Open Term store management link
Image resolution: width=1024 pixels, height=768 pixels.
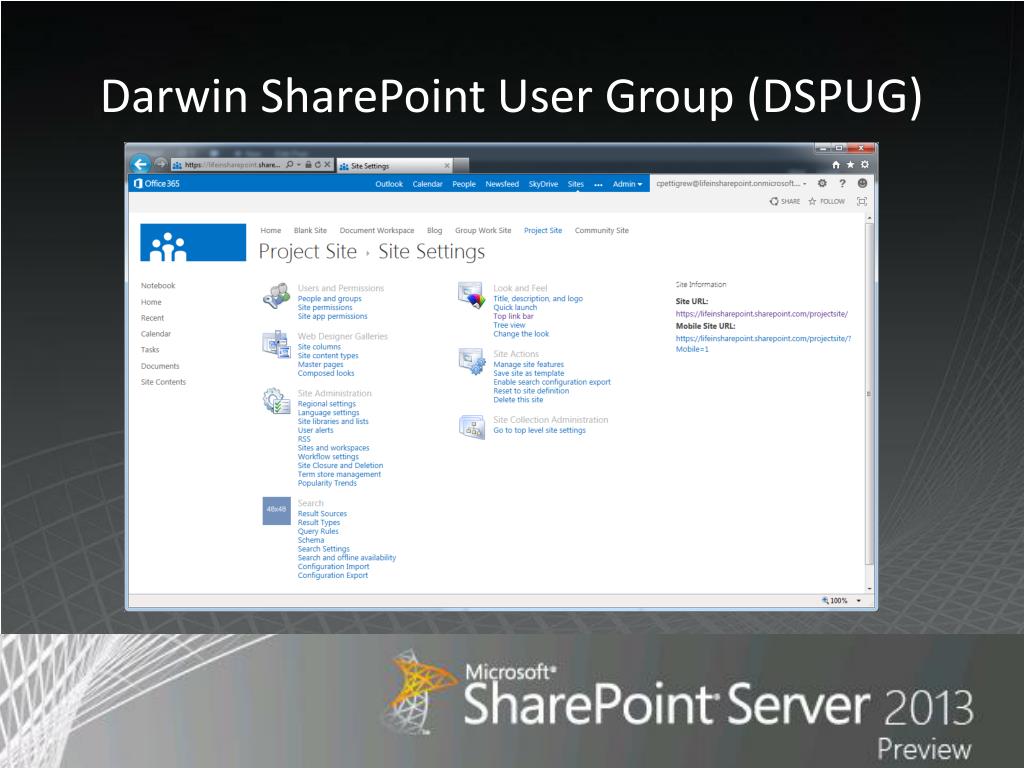tap(340, 474)
